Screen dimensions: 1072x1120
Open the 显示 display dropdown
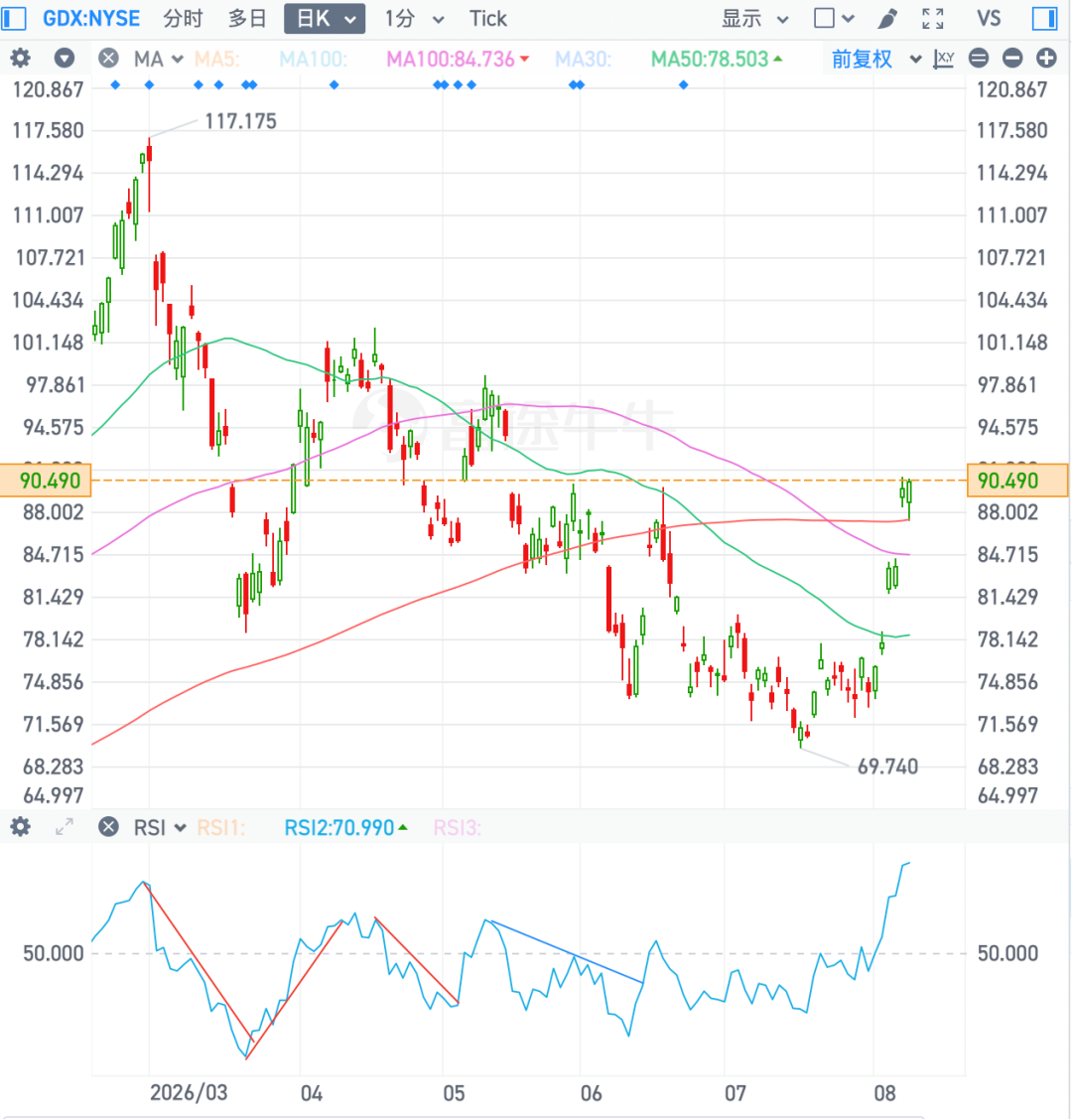click(x=755, y=19)
